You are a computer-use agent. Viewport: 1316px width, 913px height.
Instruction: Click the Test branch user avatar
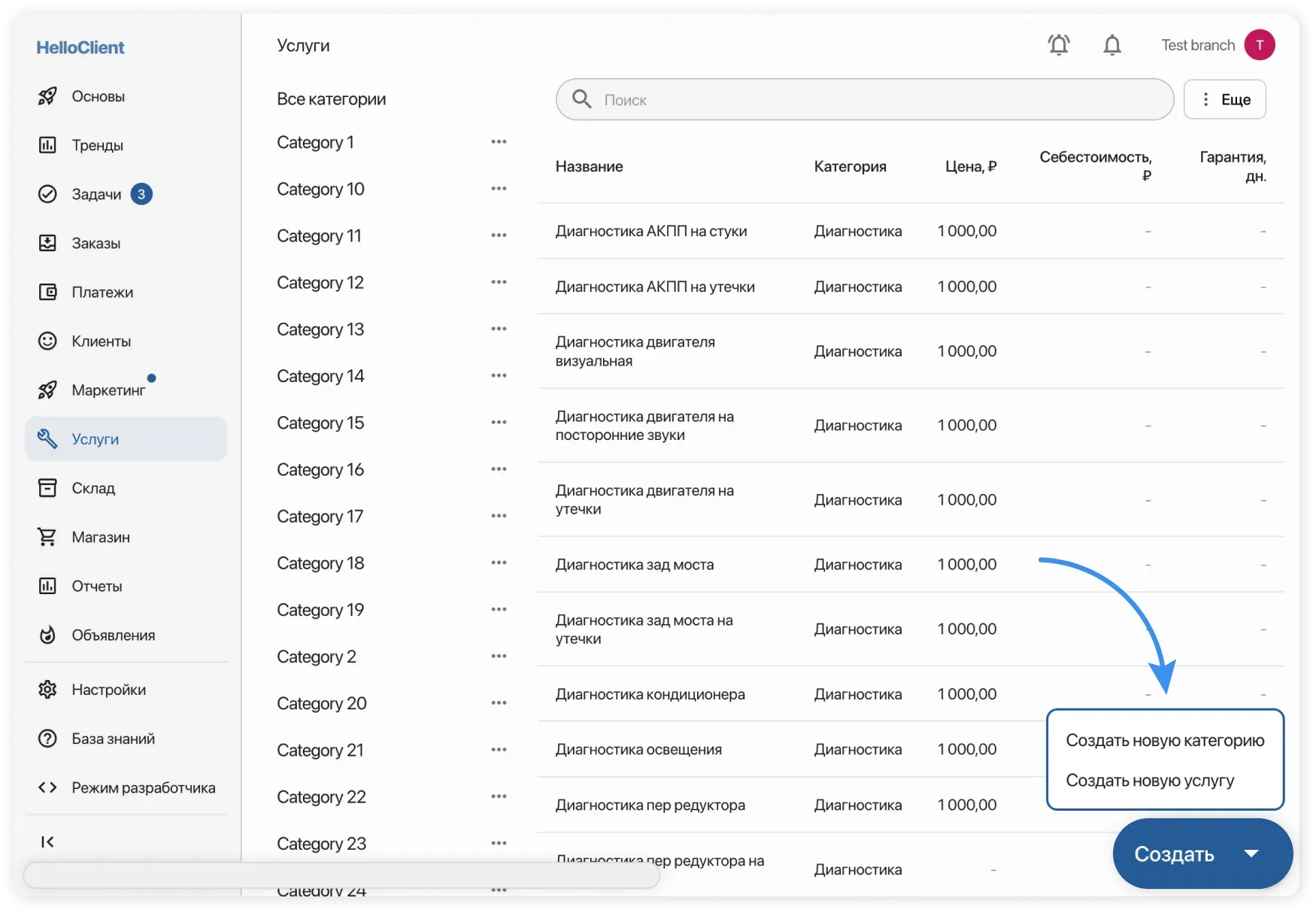[x=1260, y=45]
